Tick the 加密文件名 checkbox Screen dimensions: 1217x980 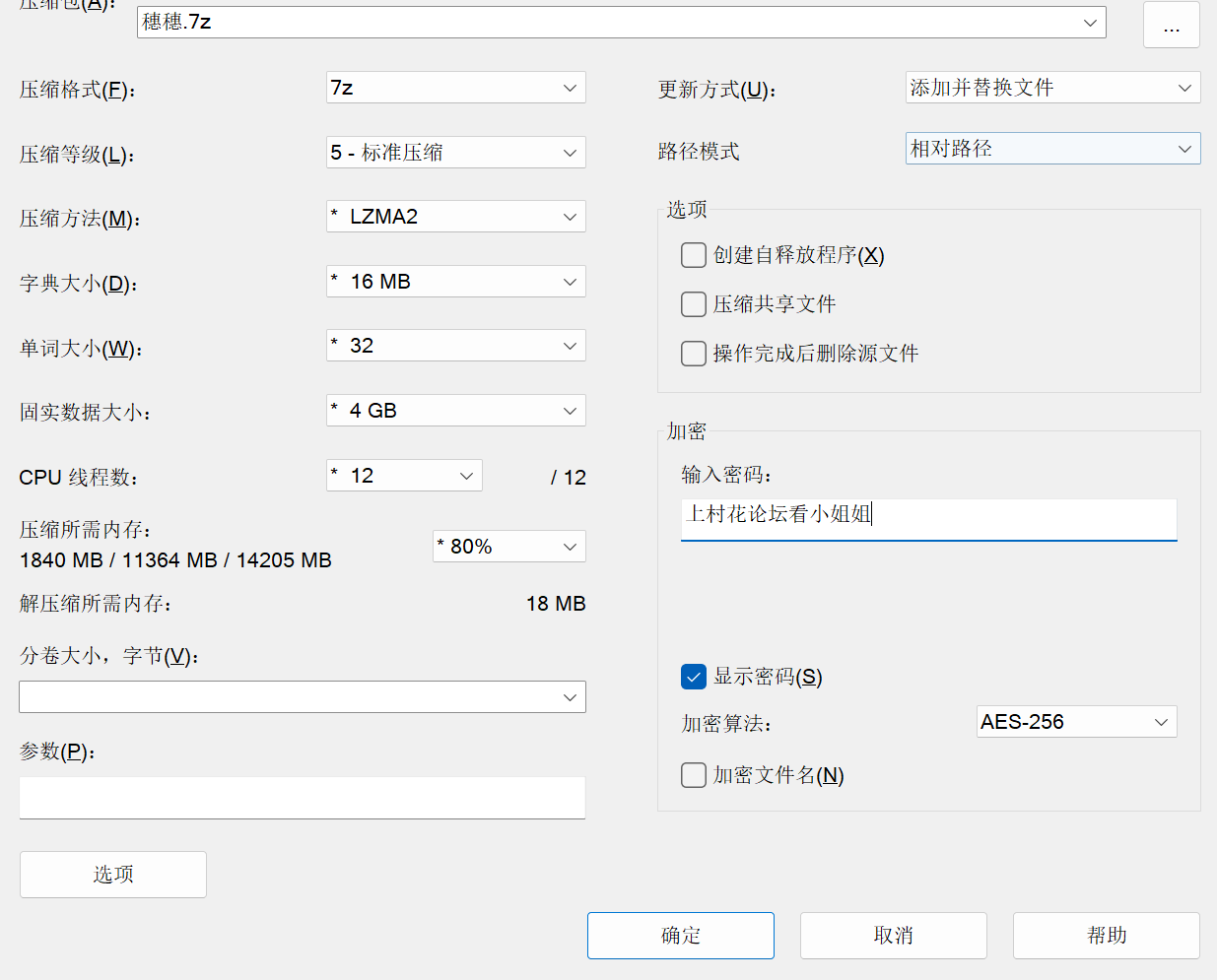[x=694, y=775]
